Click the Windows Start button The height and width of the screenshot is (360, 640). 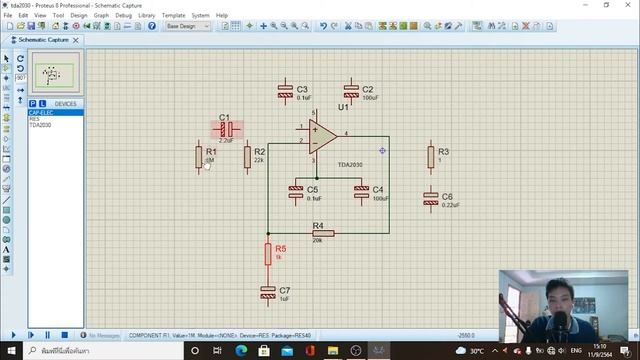coord(11,351)
